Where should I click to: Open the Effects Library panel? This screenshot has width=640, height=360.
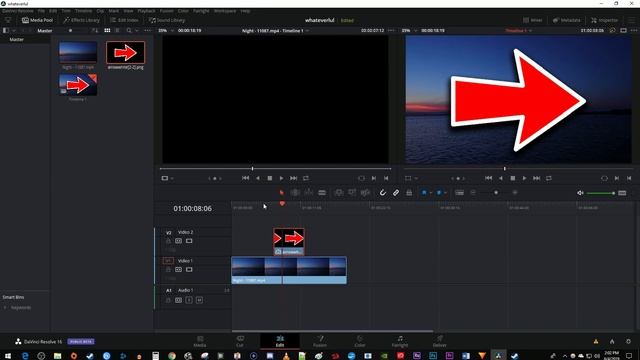82,20
